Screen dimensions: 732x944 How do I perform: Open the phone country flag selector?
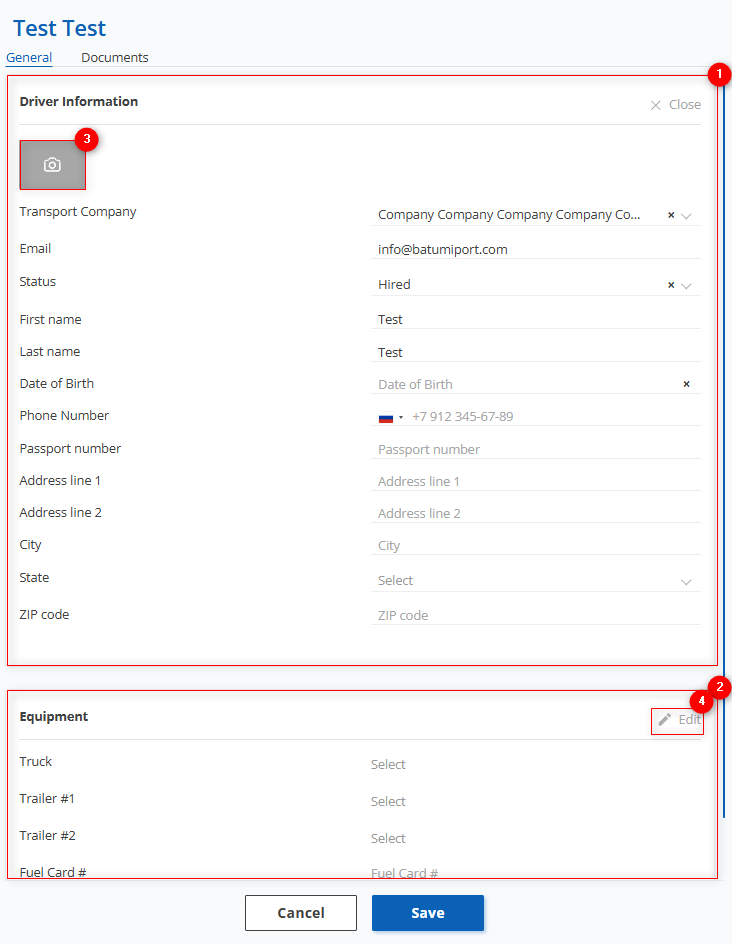[x=390, y=417]
